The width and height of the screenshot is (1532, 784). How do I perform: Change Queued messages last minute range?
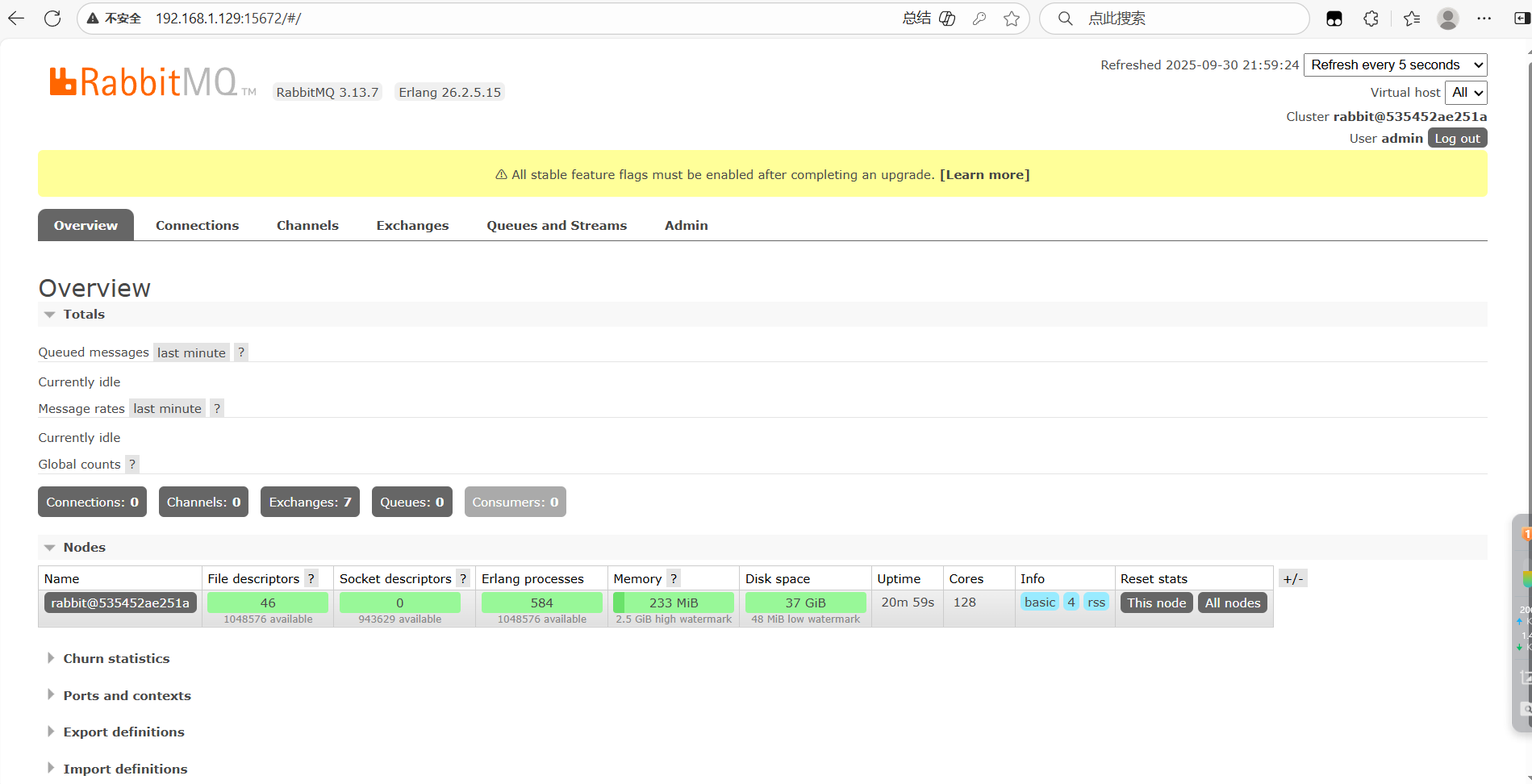[x=191, y=352]
